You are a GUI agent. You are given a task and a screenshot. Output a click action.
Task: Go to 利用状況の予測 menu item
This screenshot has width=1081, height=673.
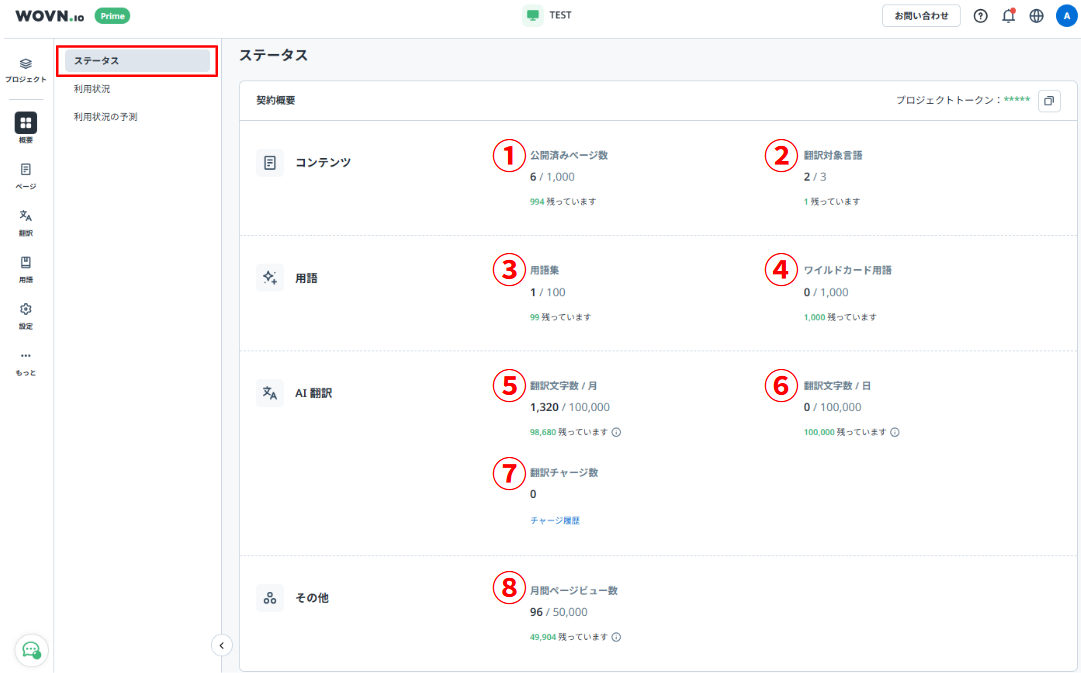pyautogui.click(x=106, y=117)
